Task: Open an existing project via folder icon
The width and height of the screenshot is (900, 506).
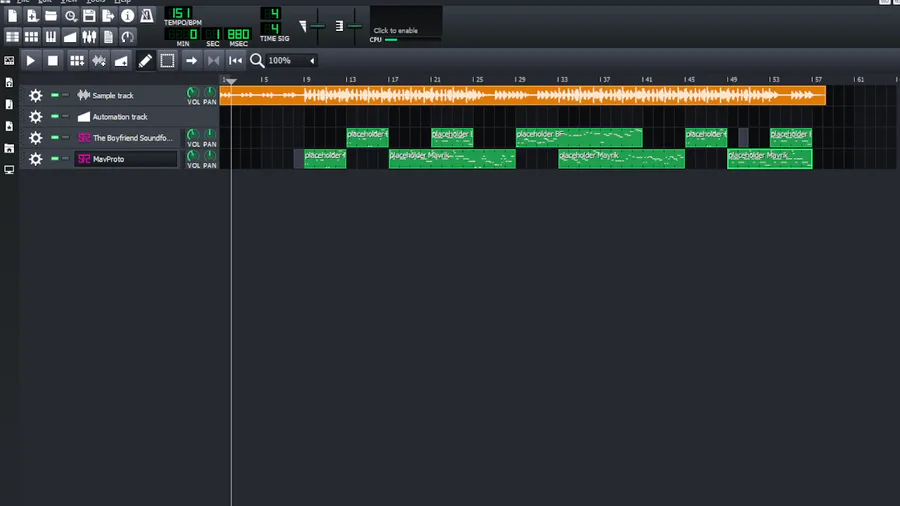Action: (51, 16)
